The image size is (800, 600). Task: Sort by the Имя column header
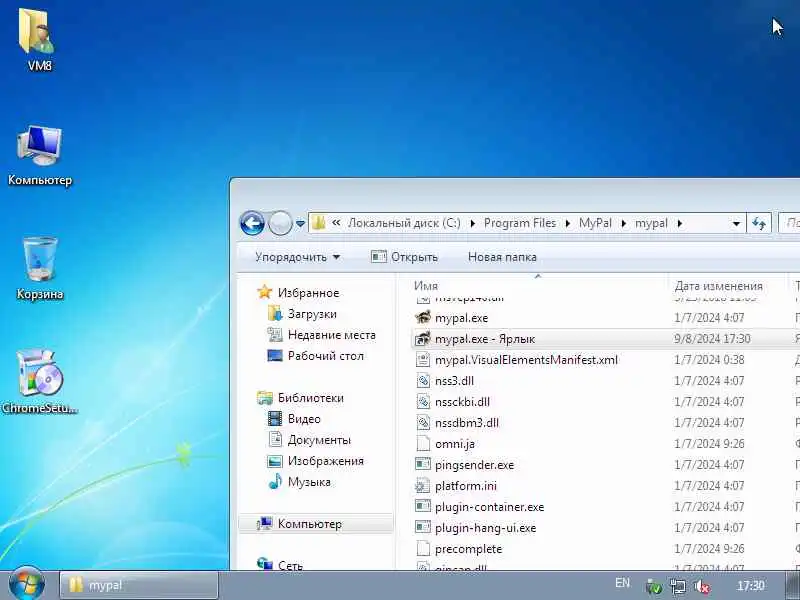pos(538,286)
